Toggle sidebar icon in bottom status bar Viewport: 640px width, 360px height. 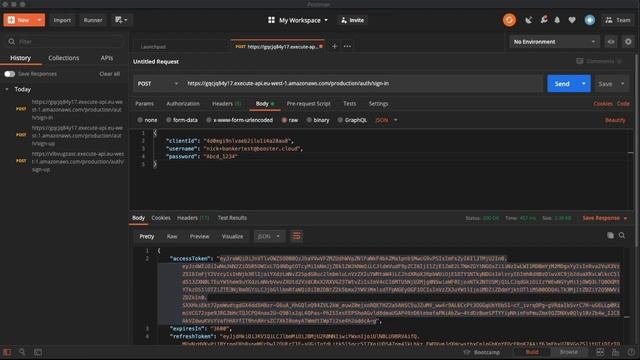point(7,352)
